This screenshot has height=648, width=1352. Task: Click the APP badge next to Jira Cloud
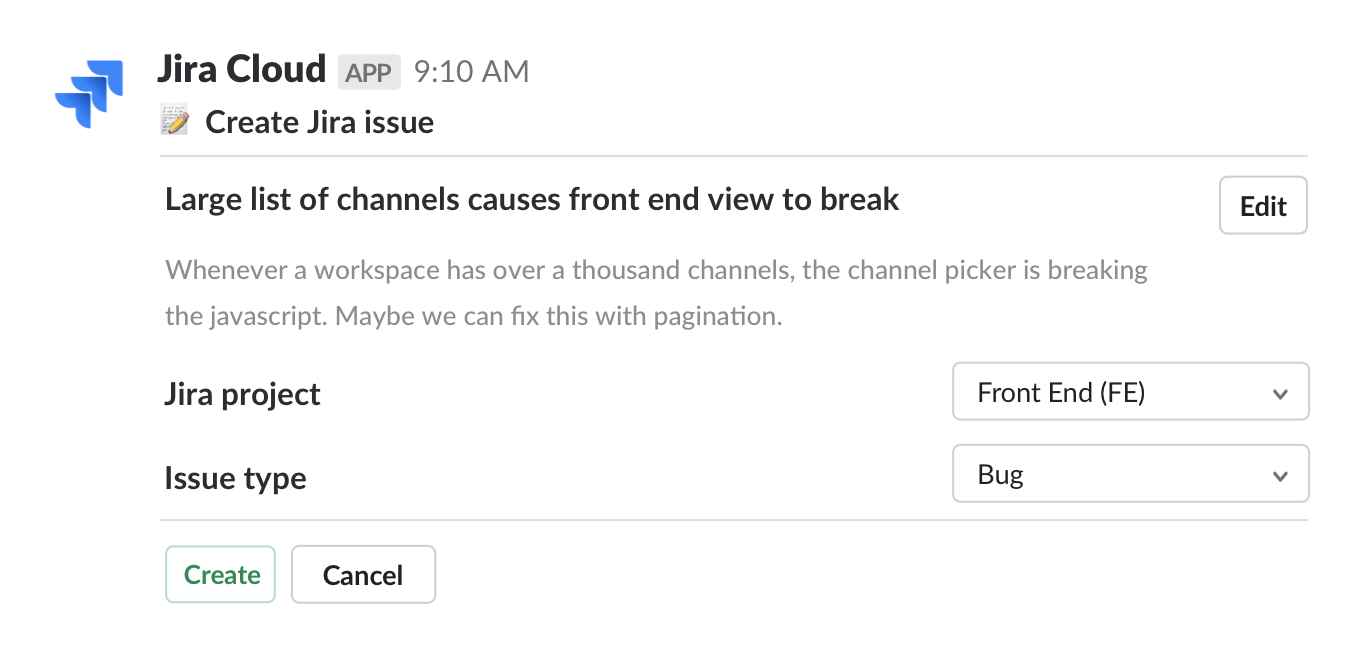click(x=369, y=71)
